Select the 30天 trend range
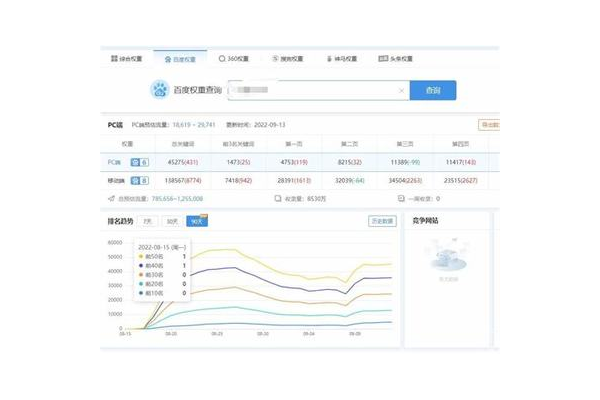This screenshot has width=600, height=400. pos(172,221)
